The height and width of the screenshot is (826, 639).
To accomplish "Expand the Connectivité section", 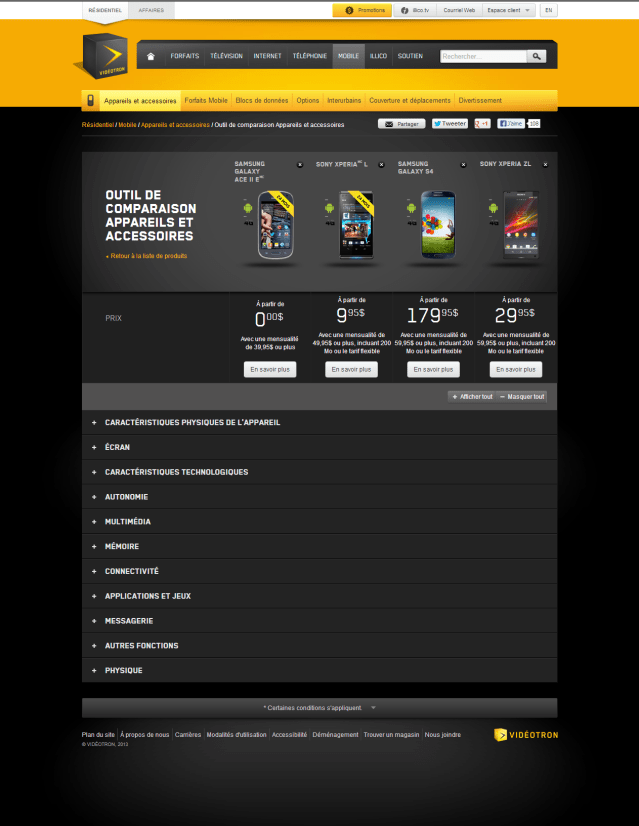I will [x=131, y=571].
